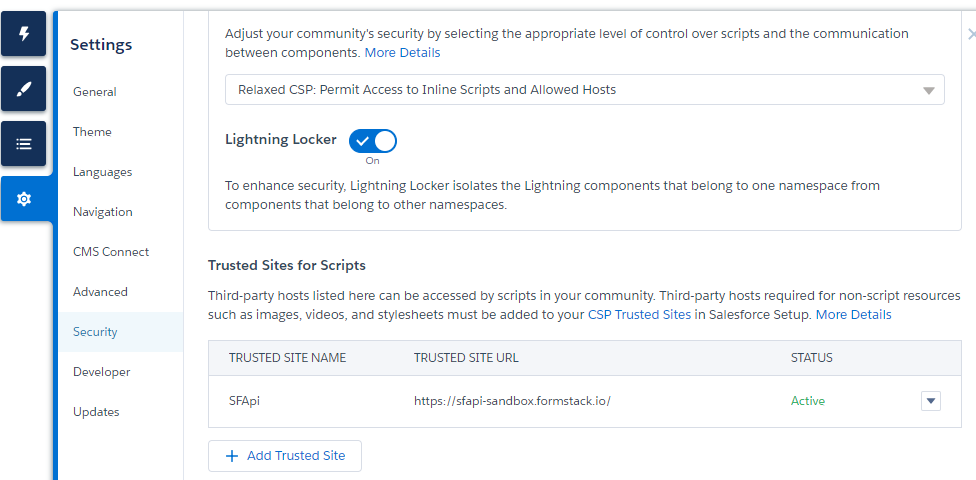This screenshot has height=480, width=976.
Task: Open the Updates settings tab
Action: [x=96, y=412]
